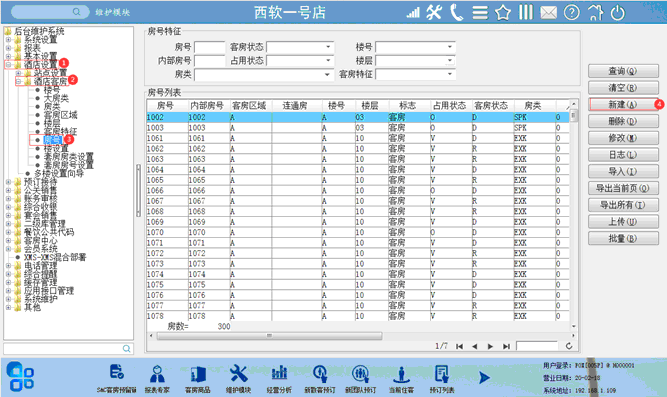
Task: Click the puzzle-piece icon in header
Action: [x=595, y=12]
